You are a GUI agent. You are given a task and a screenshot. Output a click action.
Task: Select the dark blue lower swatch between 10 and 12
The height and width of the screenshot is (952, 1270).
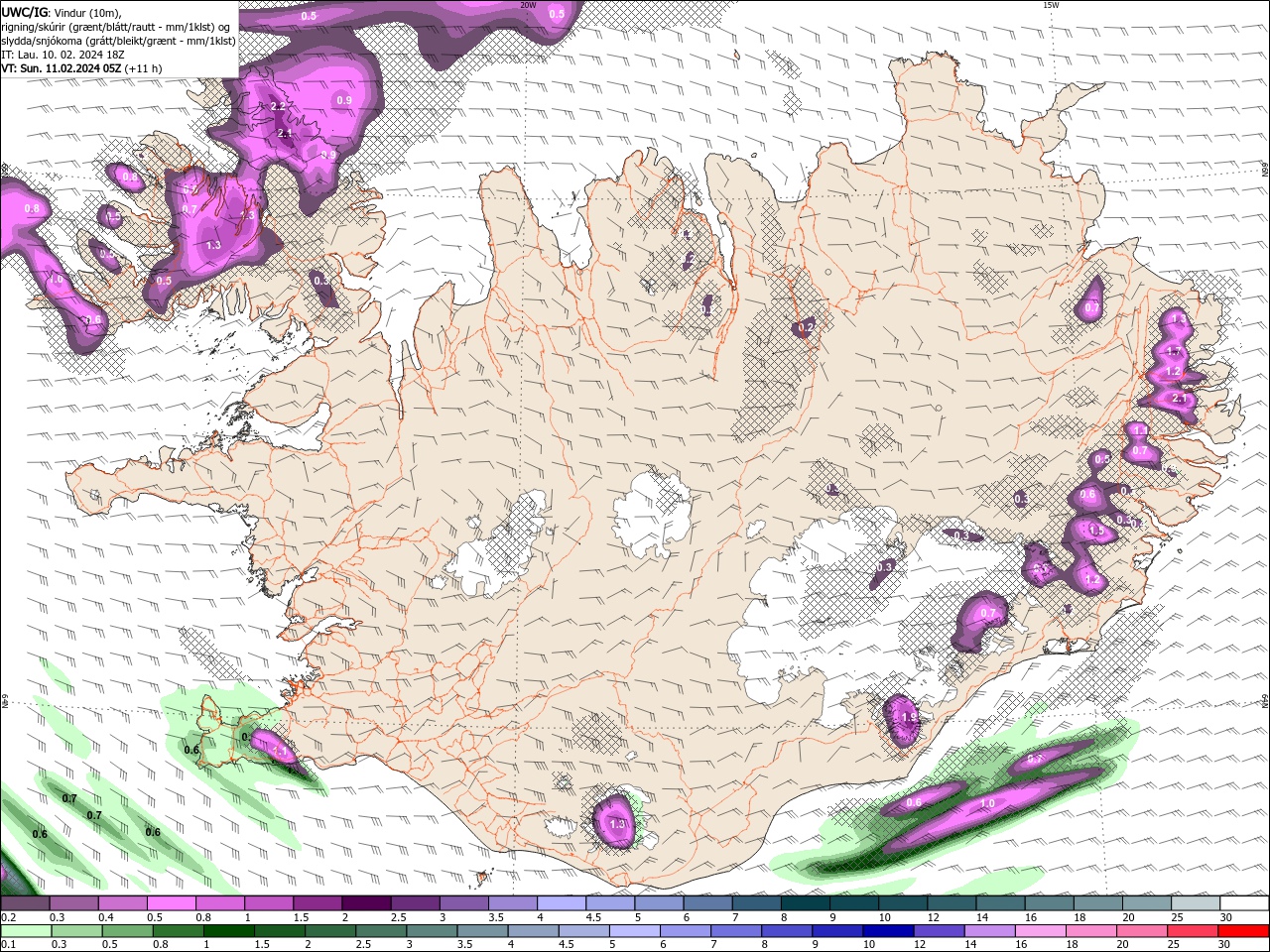[887, 931]
